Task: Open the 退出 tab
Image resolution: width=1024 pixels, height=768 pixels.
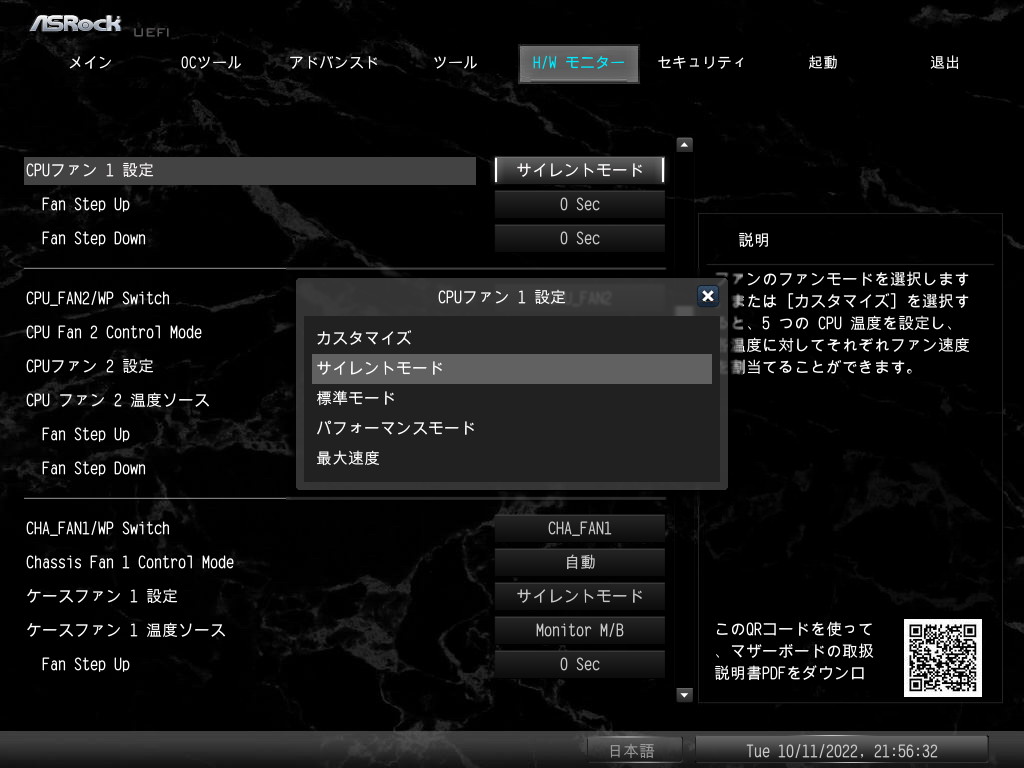Action: 944,63
